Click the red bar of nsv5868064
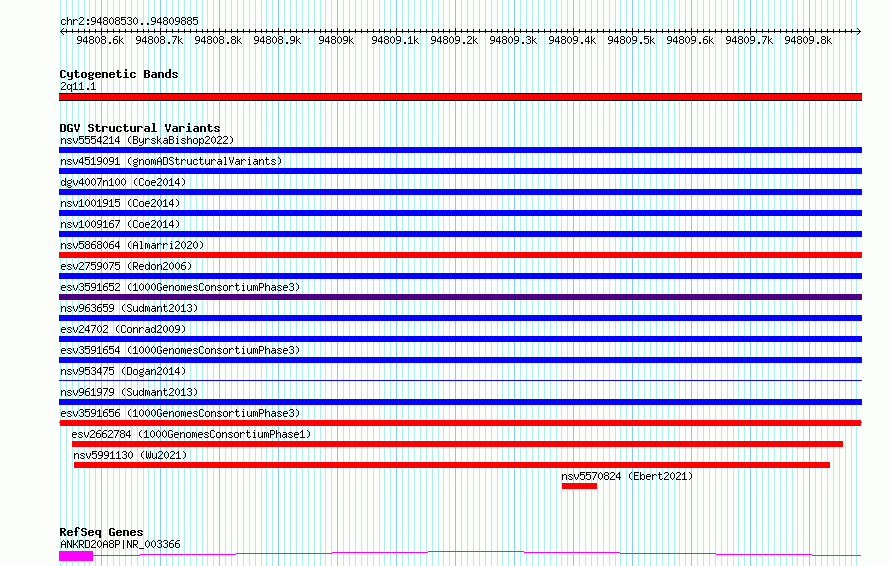Screen dimensions: 890x566 (x=460, y=255)
